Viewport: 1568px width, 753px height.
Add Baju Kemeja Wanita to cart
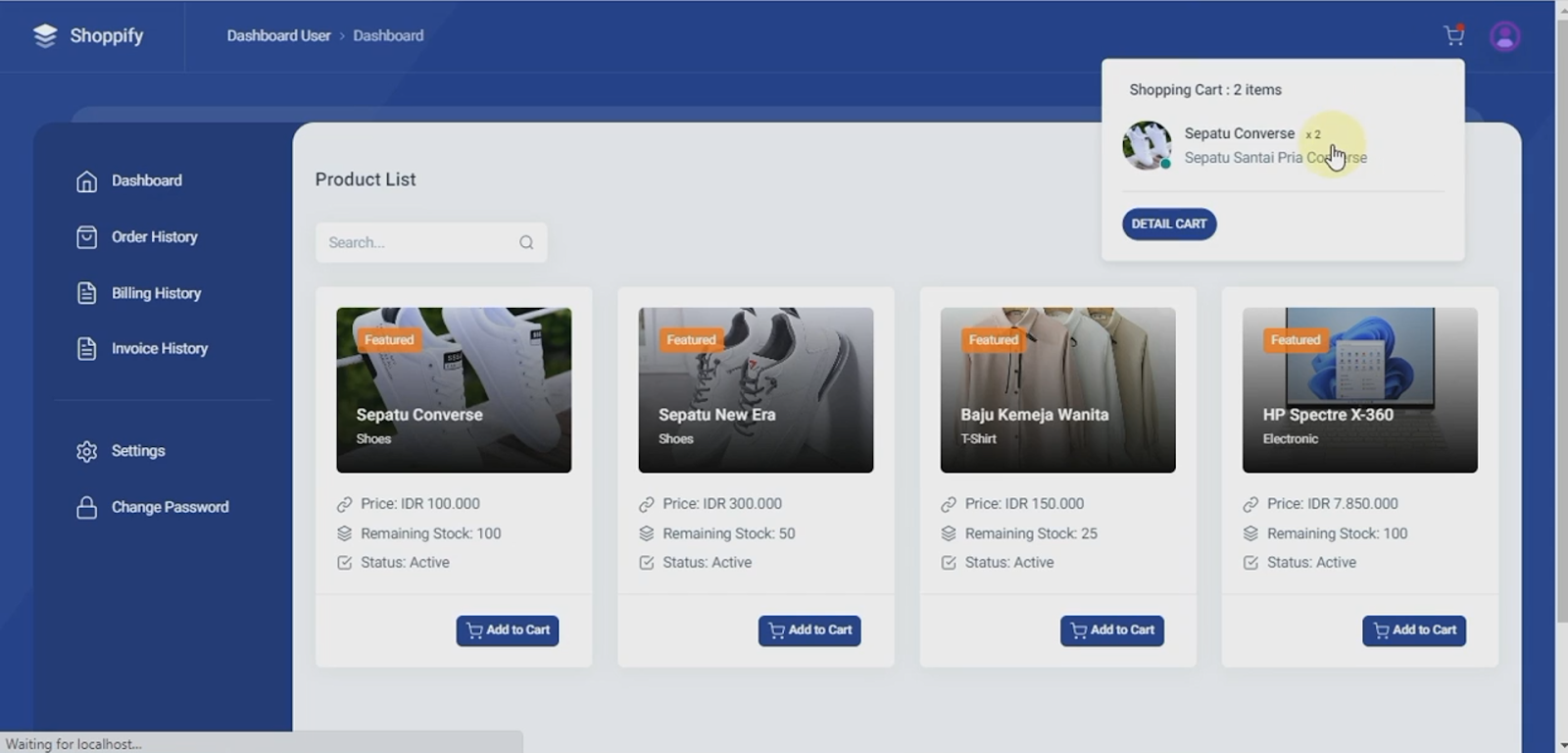point(1112,630)
